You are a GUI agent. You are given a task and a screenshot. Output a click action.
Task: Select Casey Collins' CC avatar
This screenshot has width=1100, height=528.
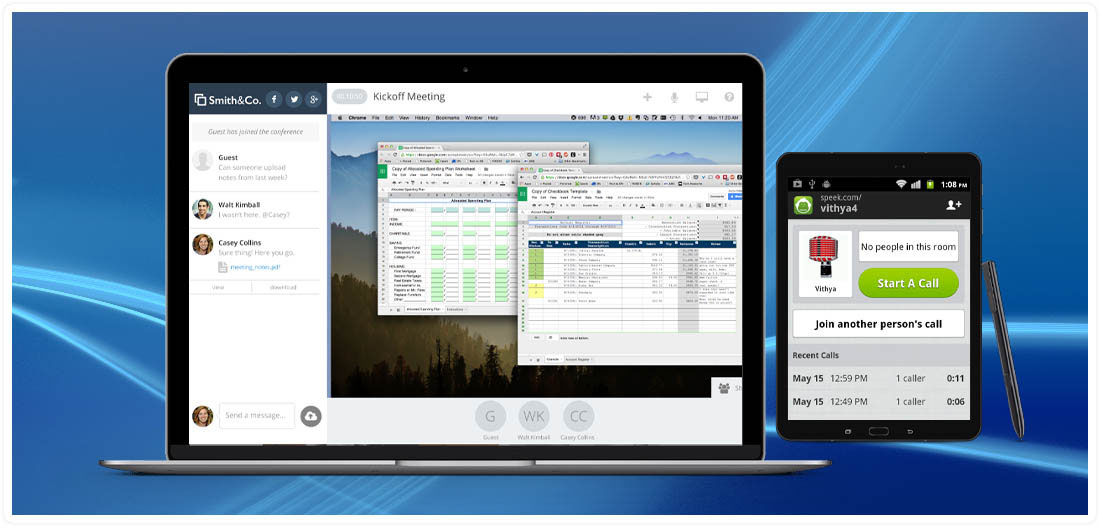click(578, 417)
